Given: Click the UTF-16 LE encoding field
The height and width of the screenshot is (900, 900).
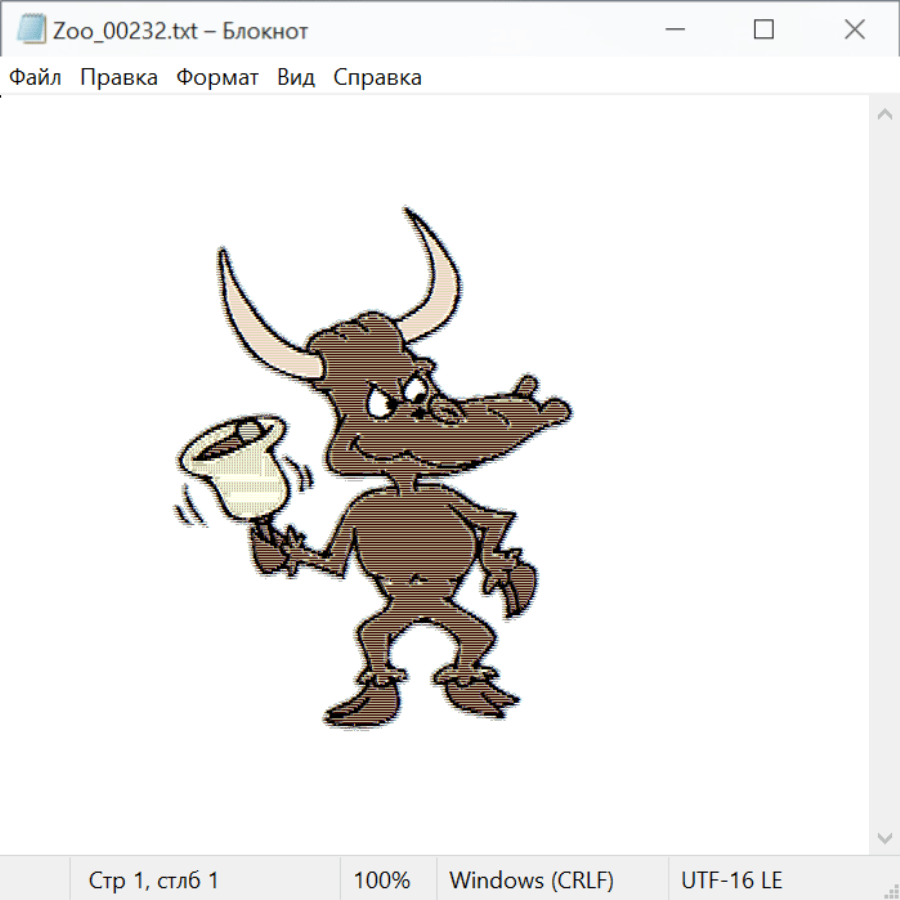Looking at the screenshot, I should click(731, 880).
